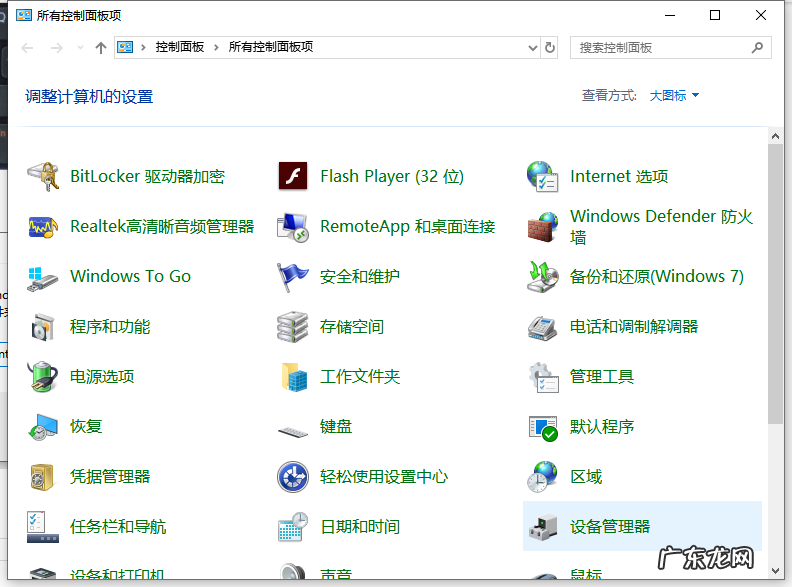This screenshot has width=792, height=587.
Task: Open the 管理工具 gear icon
Action: click(543, 377)
